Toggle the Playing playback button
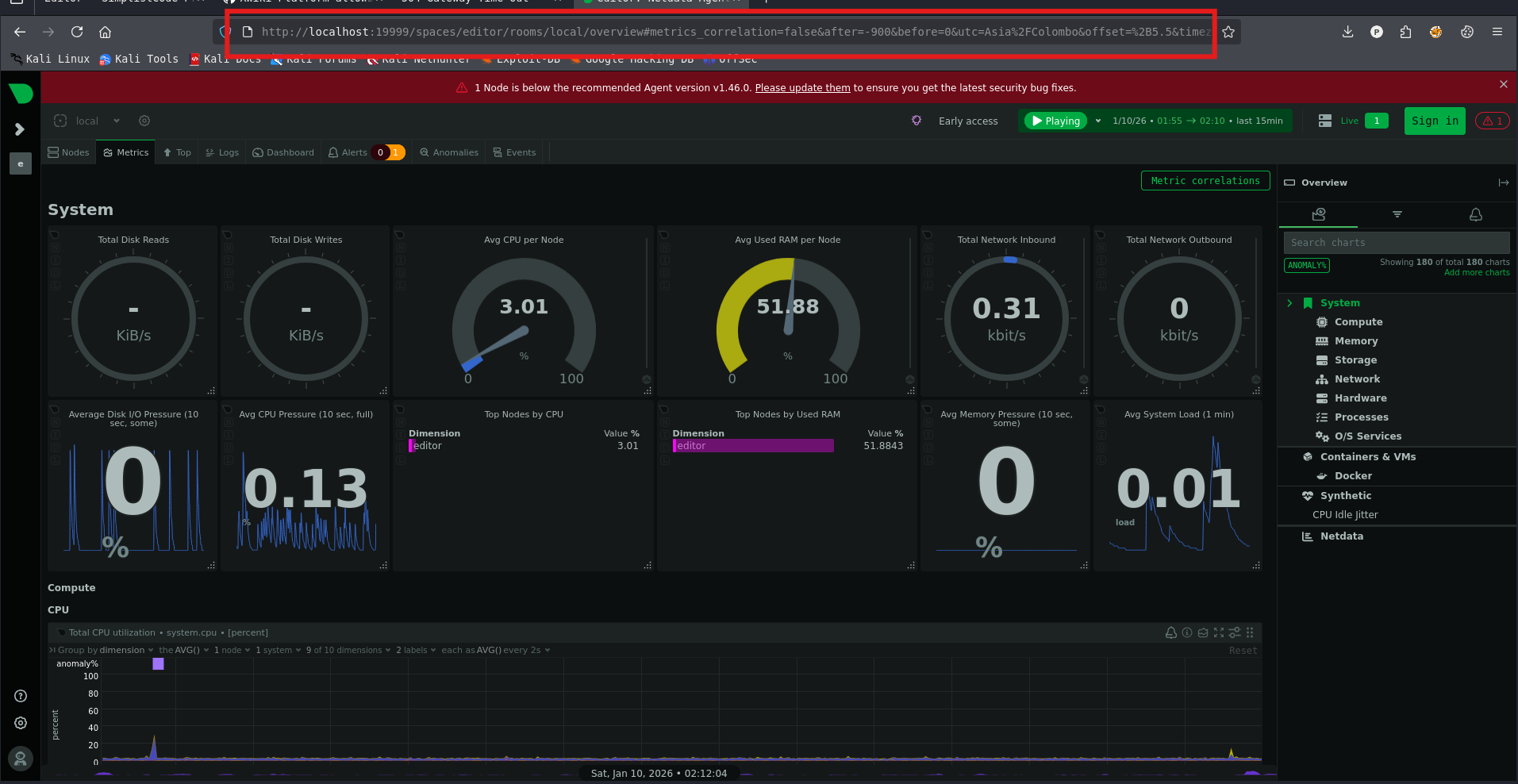The image size is (1518, 784). [1056, 121]
